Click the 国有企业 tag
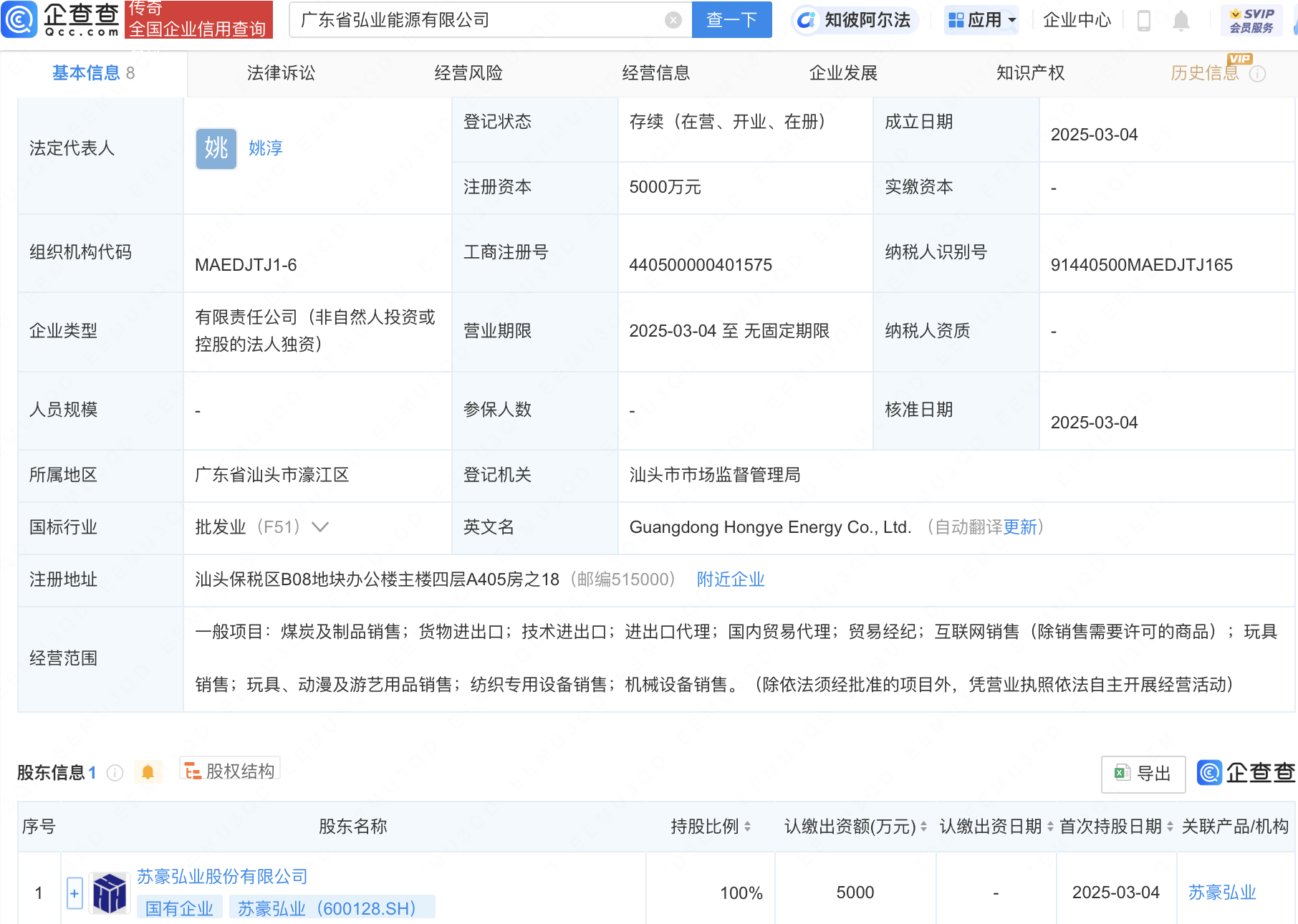 (179, 909)
